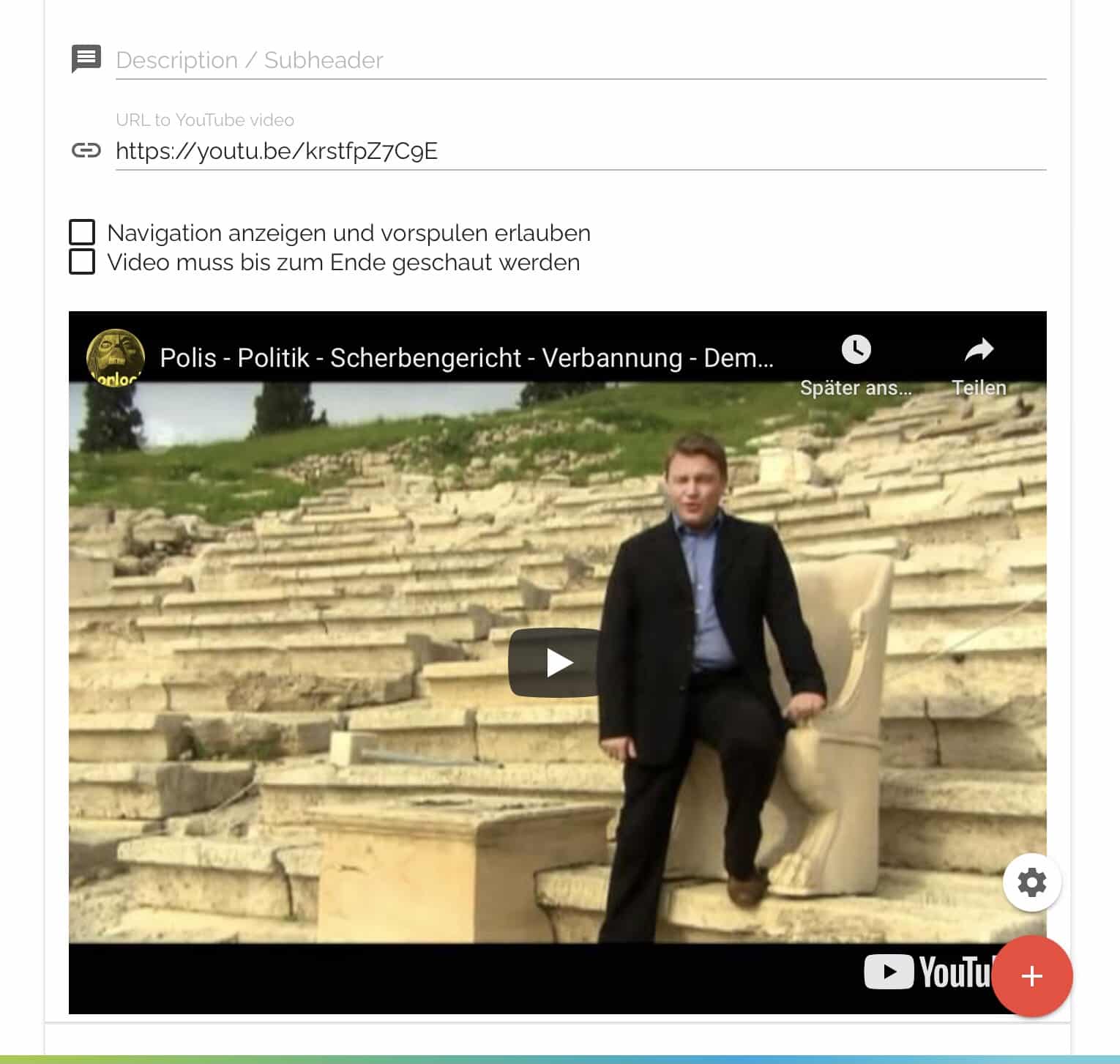Check Video muss bis zum Ende geschaut werden
Viewport: 1120px width, 1064px height.
pos(82,261)
